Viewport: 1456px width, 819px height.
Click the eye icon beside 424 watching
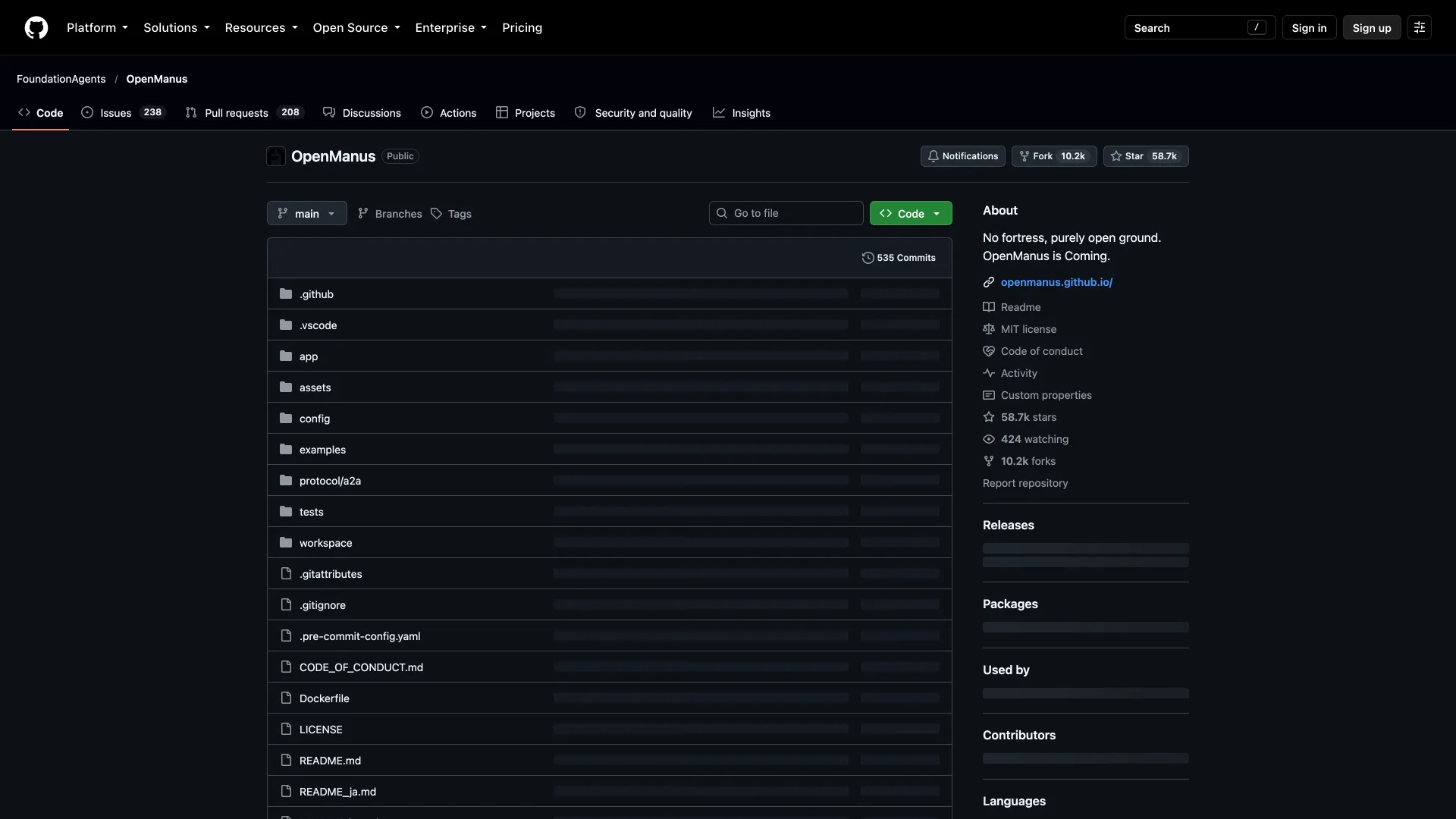[989, 439]
